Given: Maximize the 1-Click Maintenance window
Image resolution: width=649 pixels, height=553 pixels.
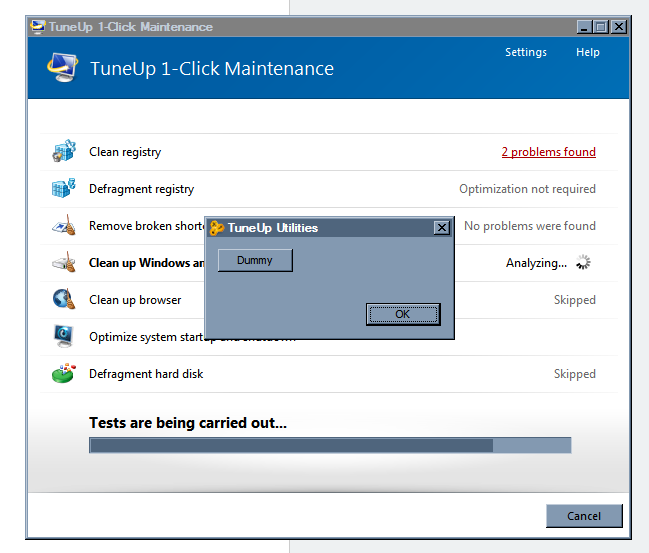Looking at the screenshot, I should point(600,27).
